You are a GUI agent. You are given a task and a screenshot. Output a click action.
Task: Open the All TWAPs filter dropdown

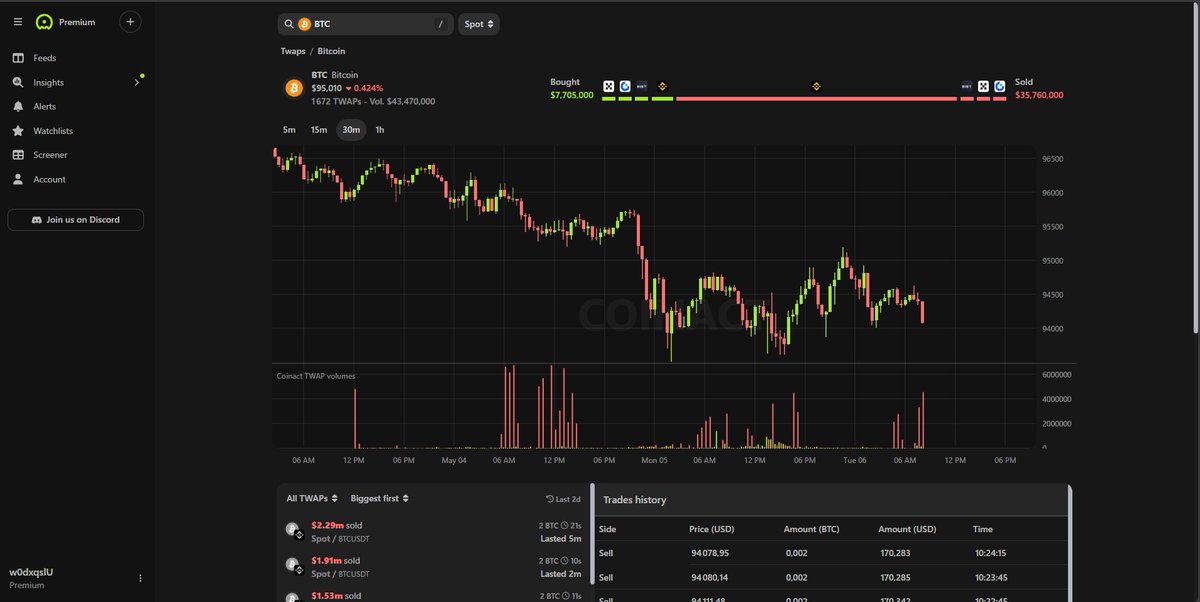point(312,498)
